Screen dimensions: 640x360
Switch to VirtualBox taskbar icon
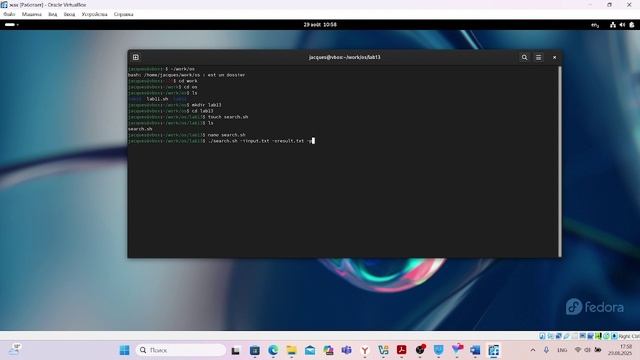493,350
